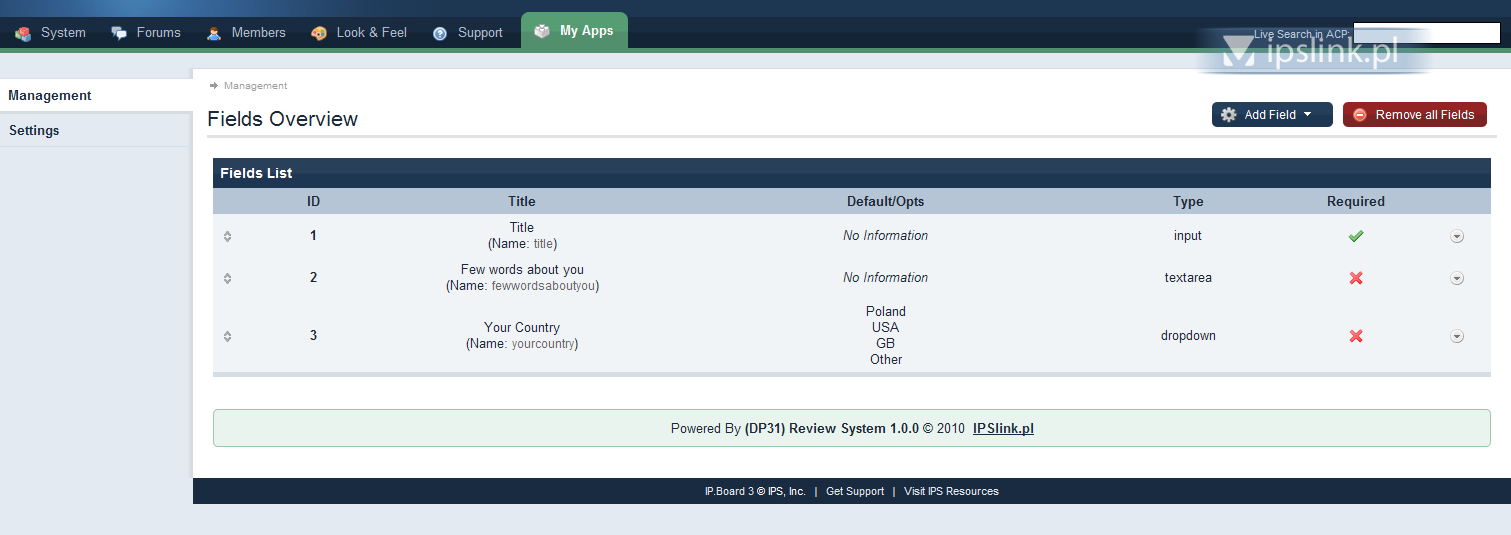The width and height of the screenshot is (1511, 535).
Task: Click the gear icon on Add Field
Action: tap(1229, 115)
